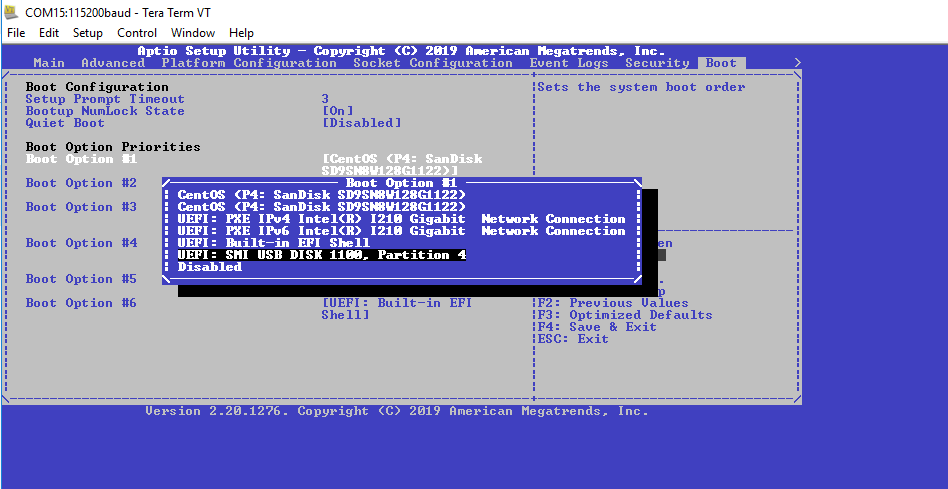Click the right arrow after Boot tab

click(797, 63)
